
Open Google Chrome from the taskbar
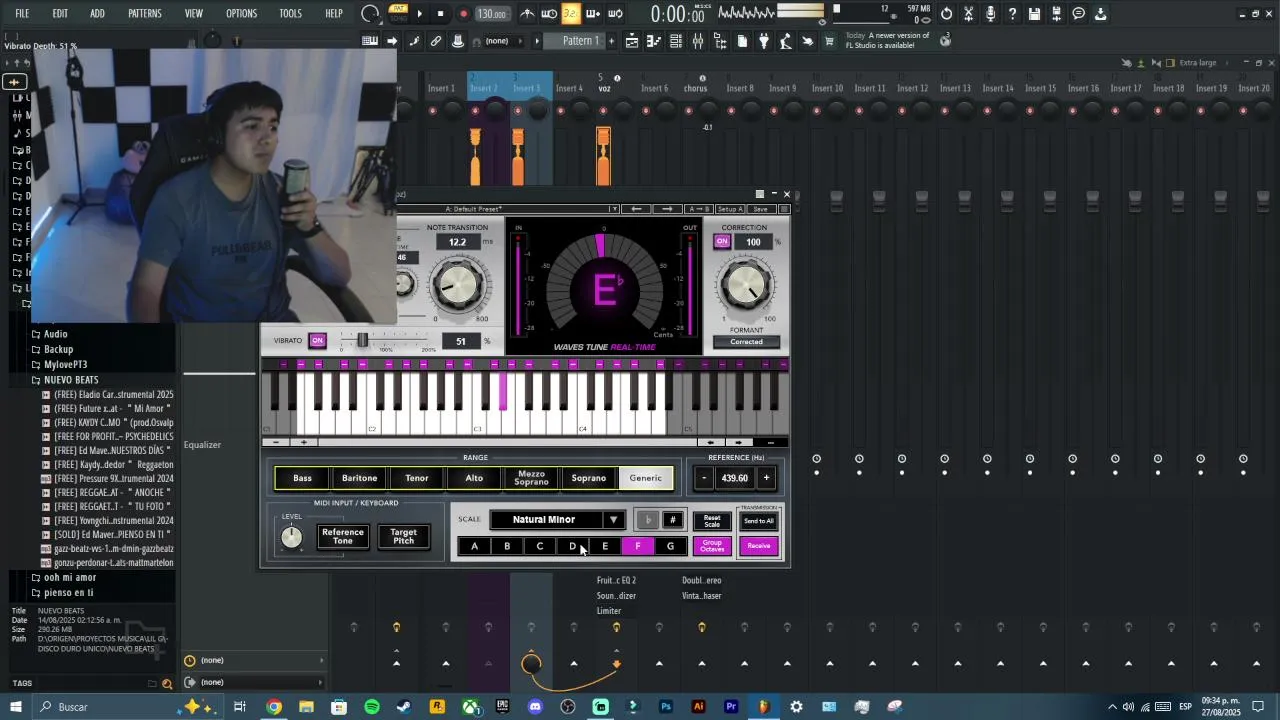[x=274, y=707]
